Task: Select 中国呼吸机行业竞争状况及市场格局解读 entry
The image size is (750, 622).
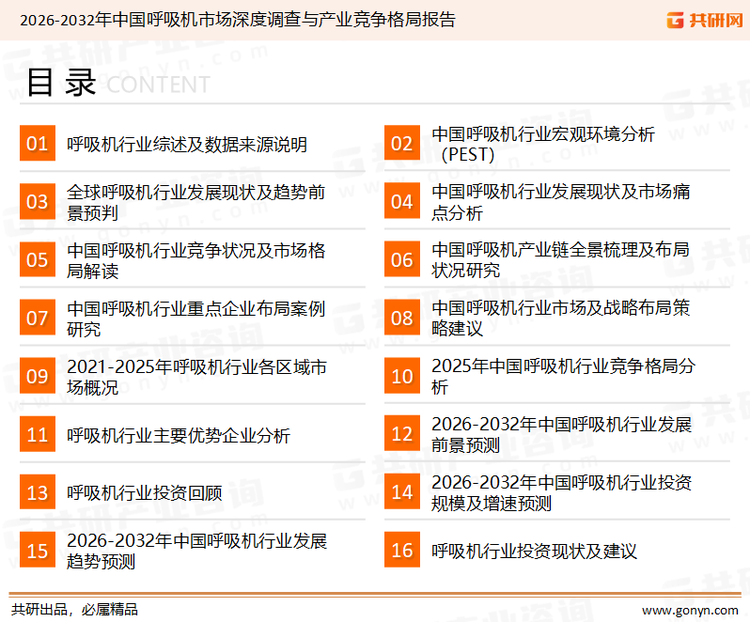Action: pyautogui.click(x=196, y=260)
